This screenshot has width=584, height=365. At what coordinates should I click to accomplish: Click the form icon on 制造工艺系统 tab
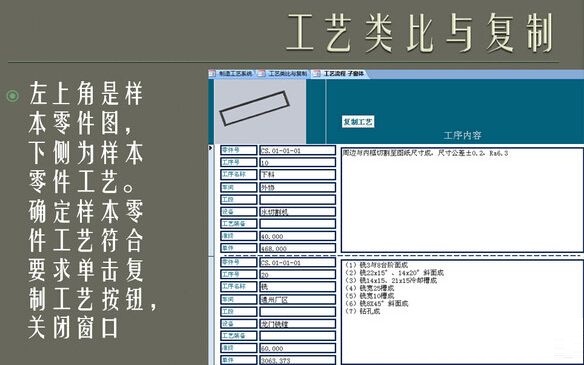pos(212,74)
